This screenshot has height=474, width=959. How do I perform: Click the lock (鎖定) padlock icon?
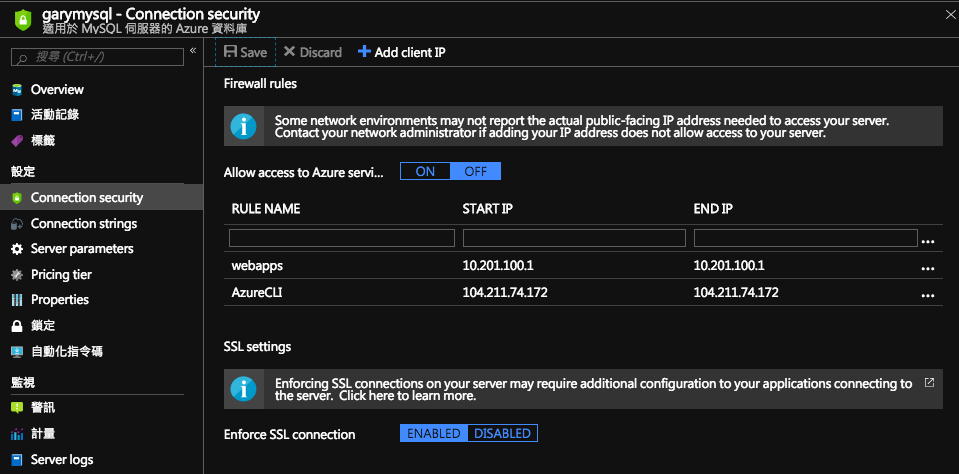[17, 326]
